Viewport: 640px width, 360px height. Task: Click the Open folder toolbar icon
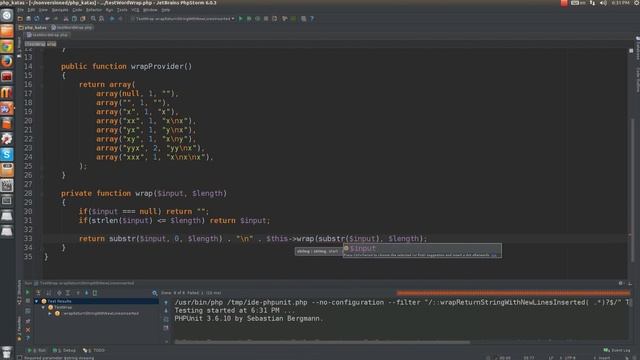pyautogui.click(x=20, y=19)
